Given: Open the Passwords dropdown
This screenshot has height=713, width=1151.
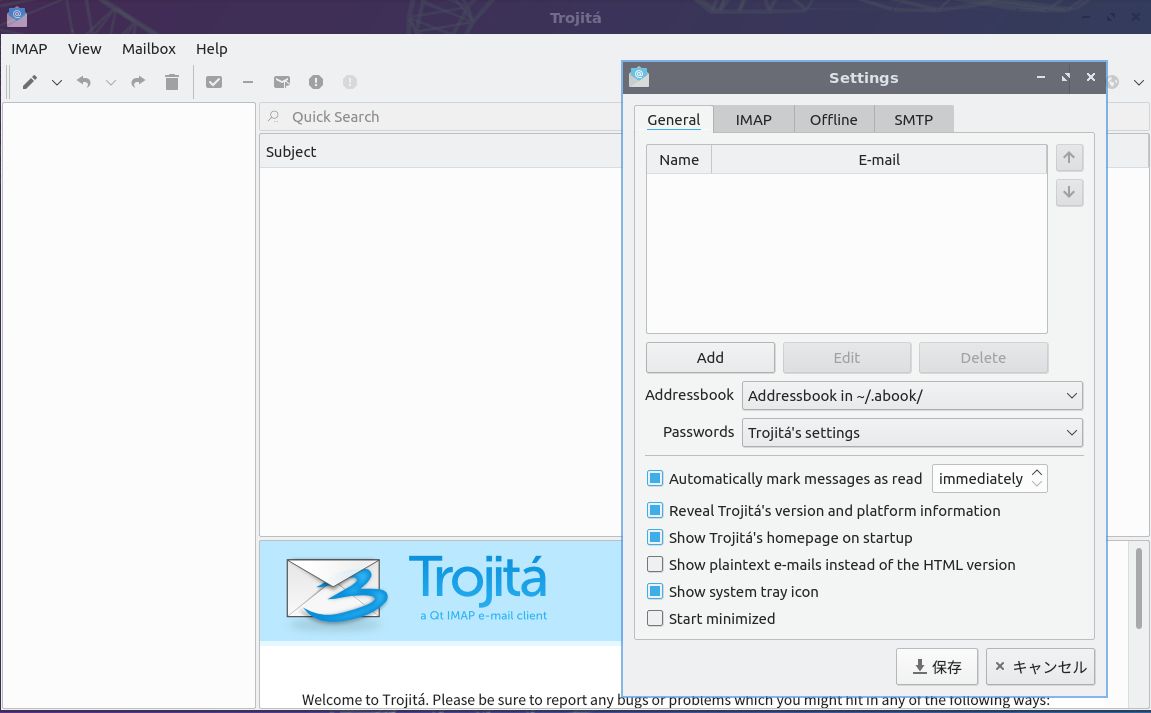Looking at the screenshot, I should 912,432.
